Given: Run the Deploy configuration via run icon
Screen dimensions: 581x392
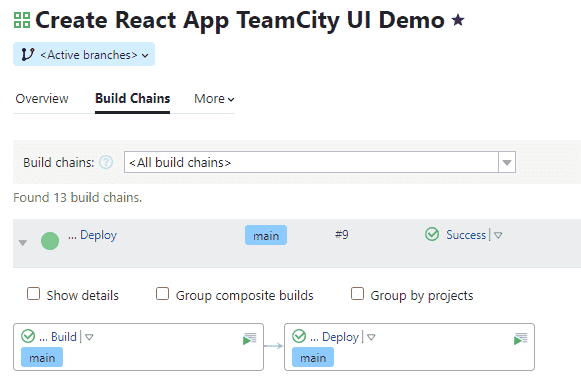Looking at the screenshot, I should (521, 338).
